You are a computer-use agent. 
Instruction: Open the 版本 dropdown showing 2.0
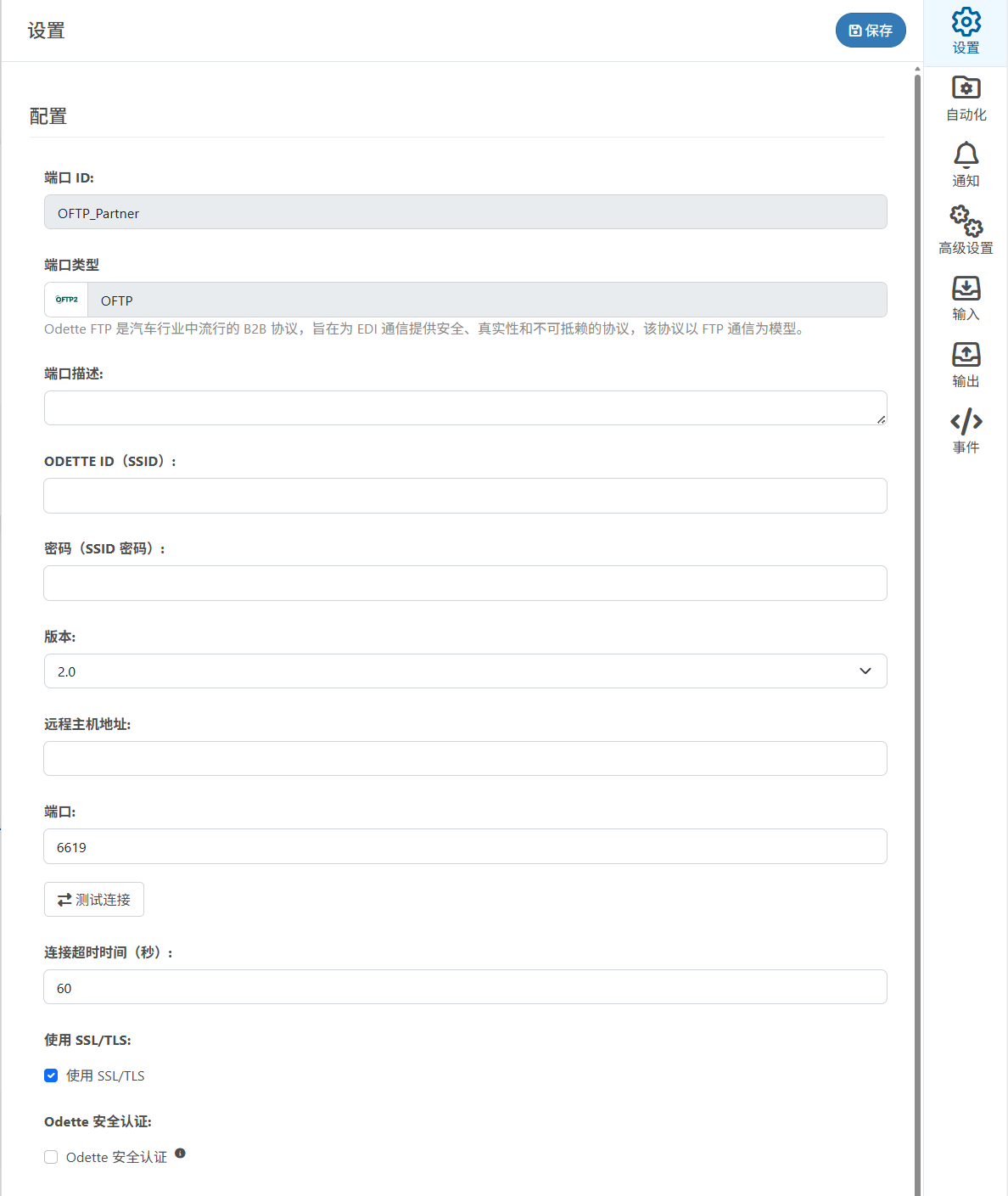(465, 671)
